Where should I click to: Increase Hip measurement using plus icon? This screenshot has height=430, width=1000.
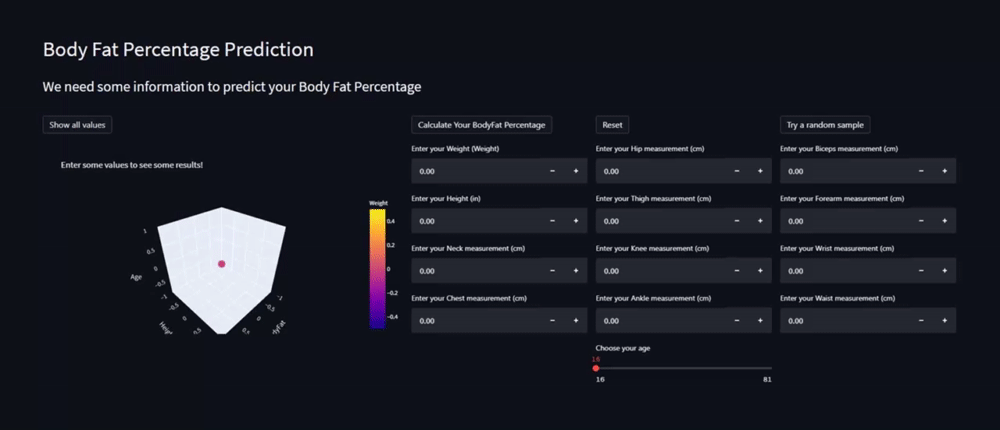760,171
